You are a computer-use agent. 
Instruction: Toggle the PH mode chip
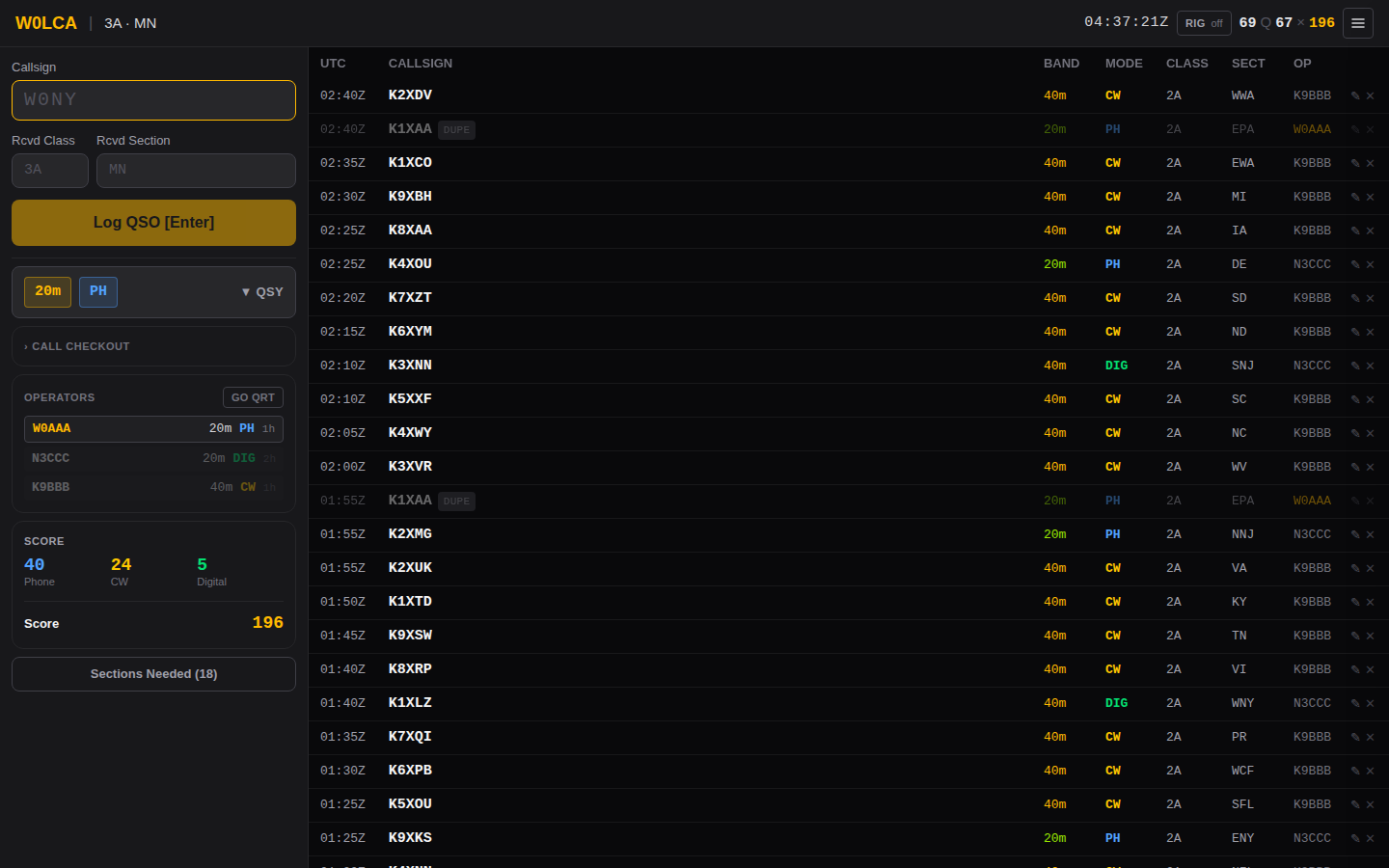98,291
